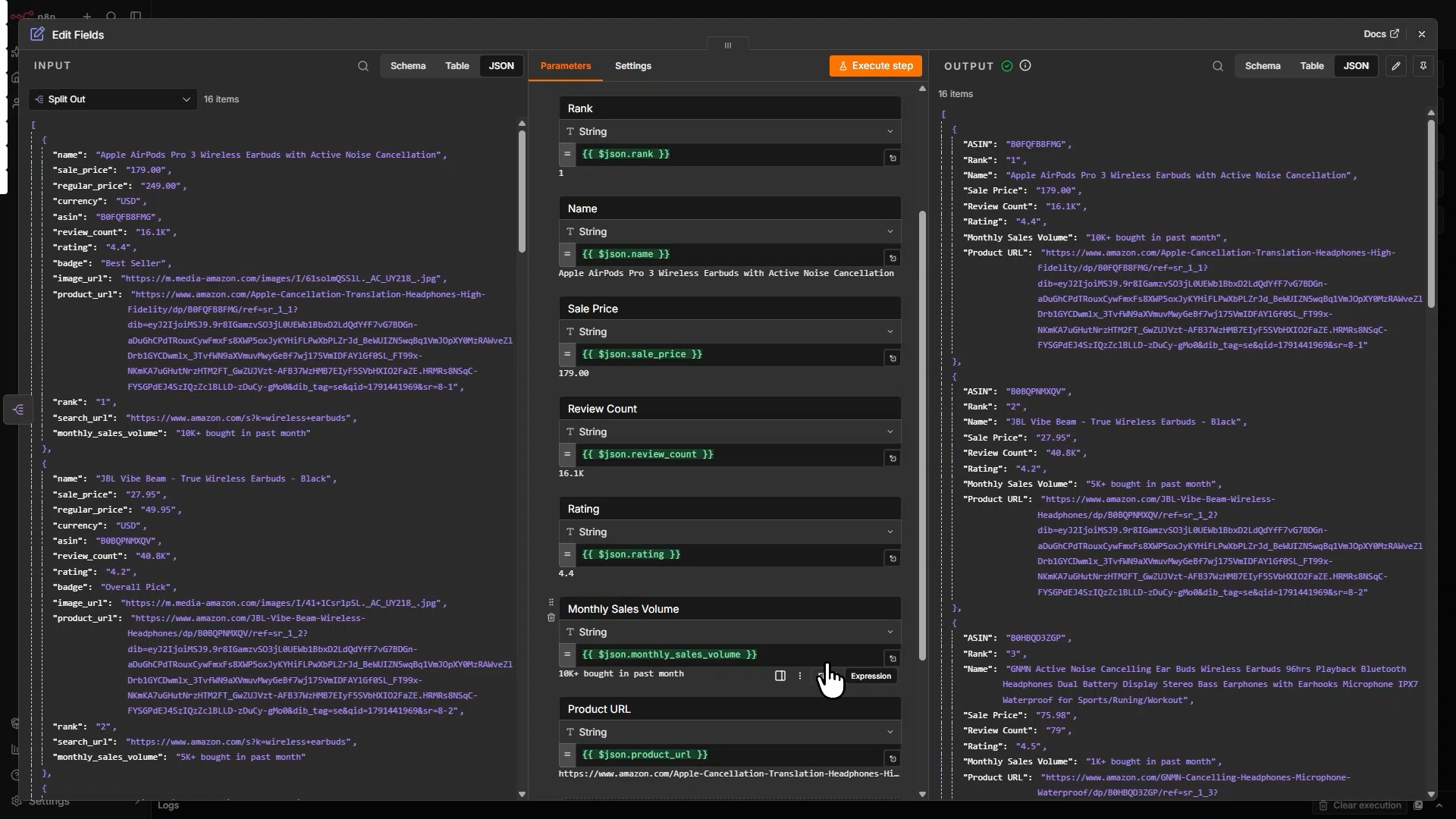1456x819 pixels.
Task: Click the Sale Price expression input
Action: 730,354
